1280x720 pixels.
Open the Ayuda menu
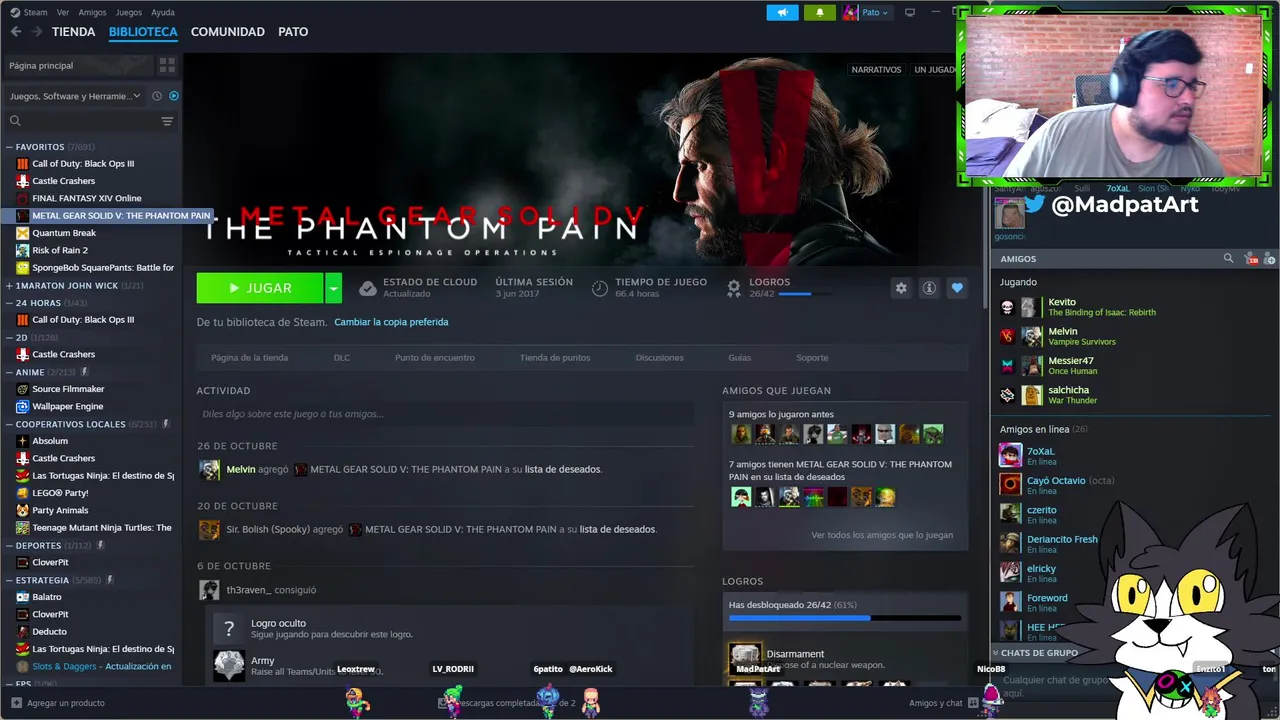(162, 12)
